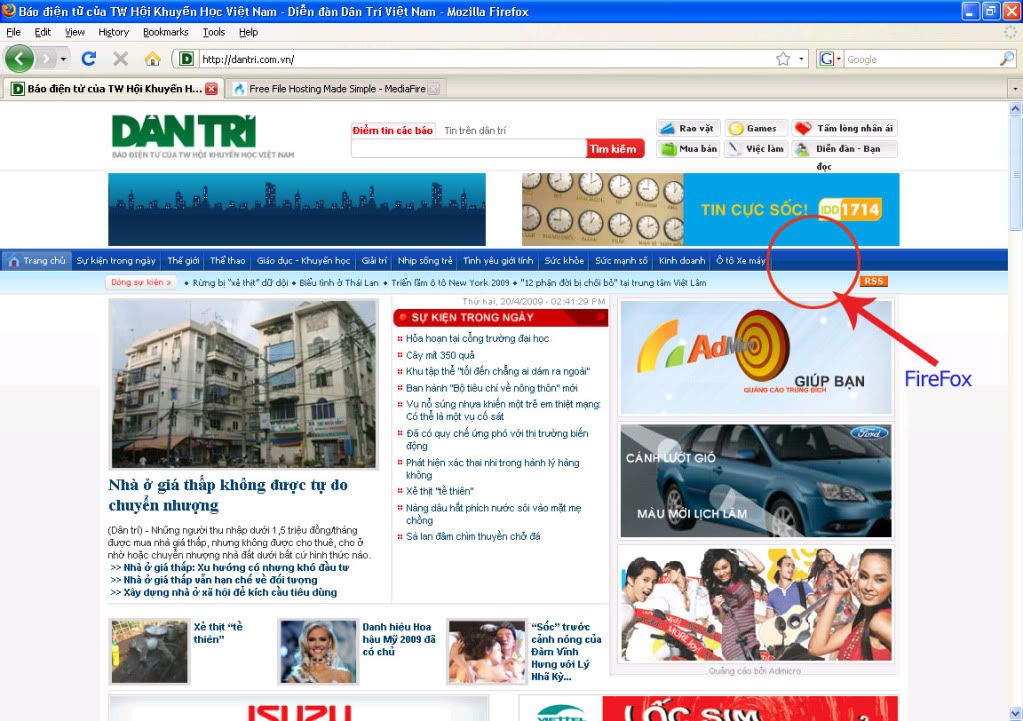Open the Sức mạnh số section

[x=621, y=260]
